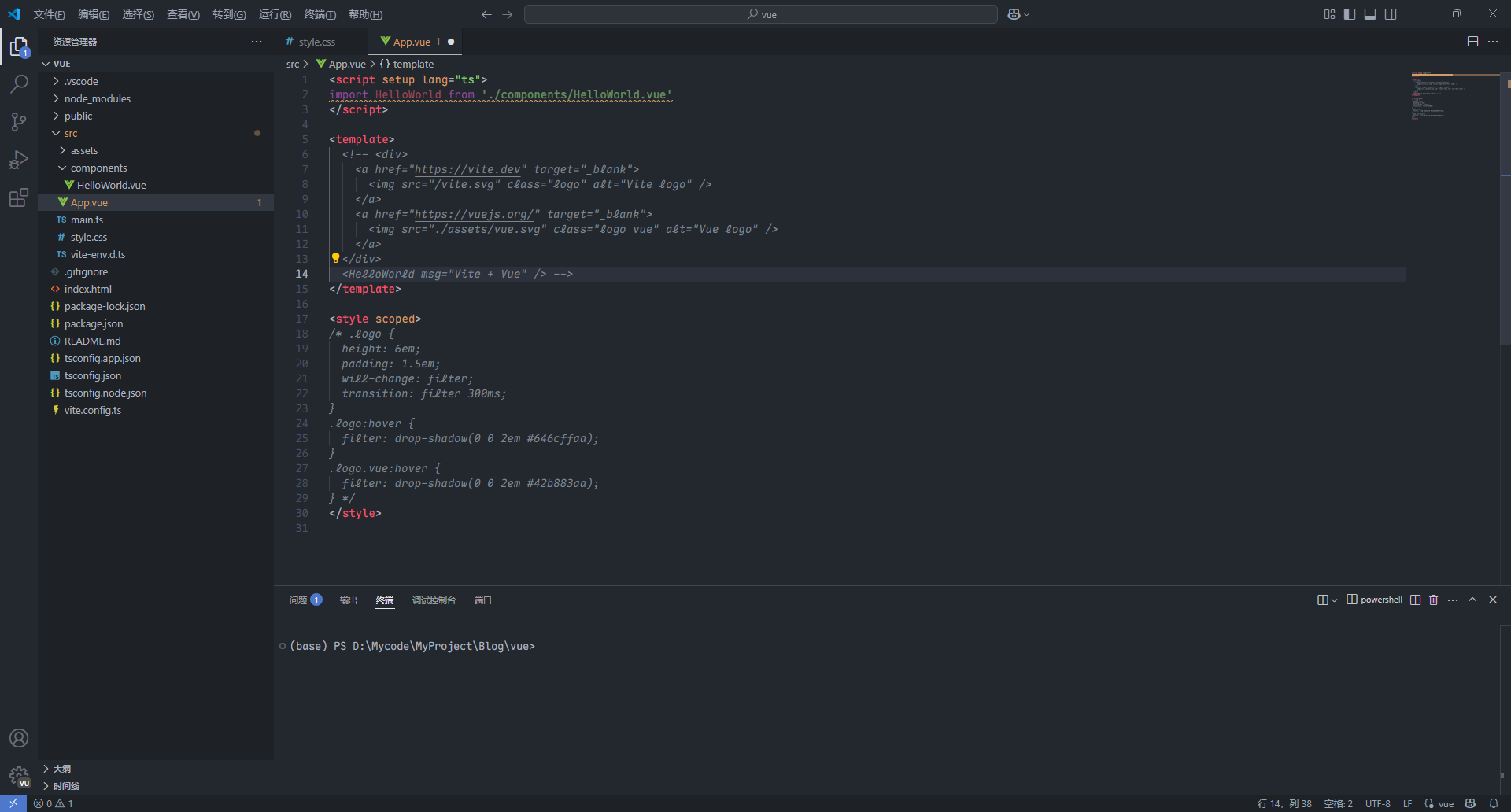Click the lightbulb quick-fix icon
The height and width of the screenshot is (812, 1511).
[x=335, y=258]
